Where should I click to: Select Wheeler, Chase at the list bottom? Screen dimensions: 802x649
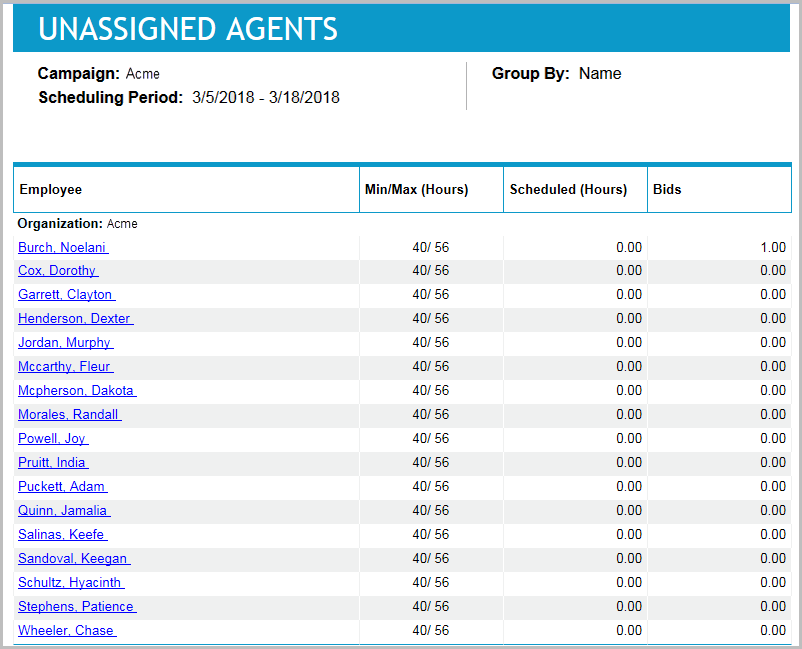tap(65, 631)
